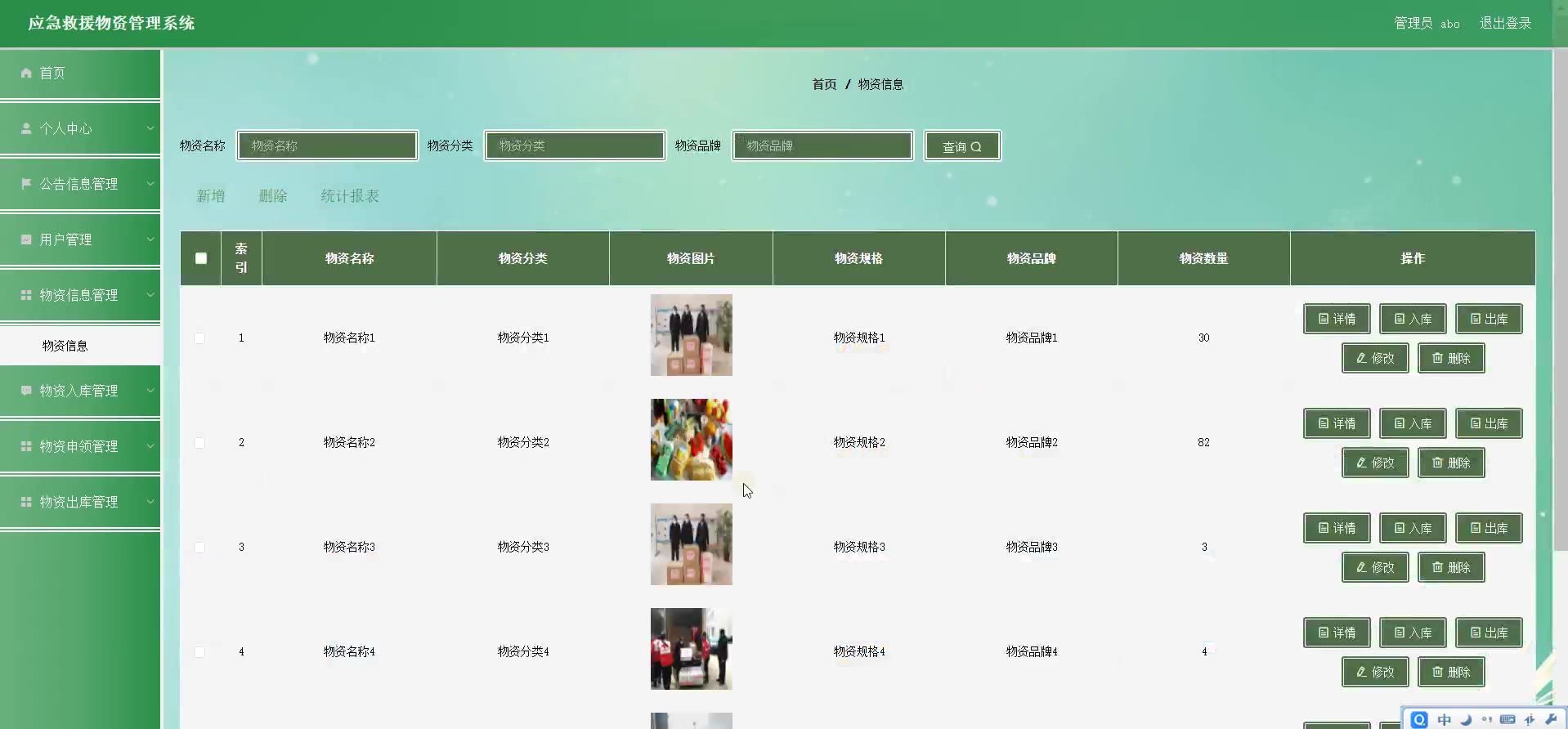Open 首页 in the sidebar
Image resolution: width=1568 pixels, height=729 pixels.
click(80, 74)
